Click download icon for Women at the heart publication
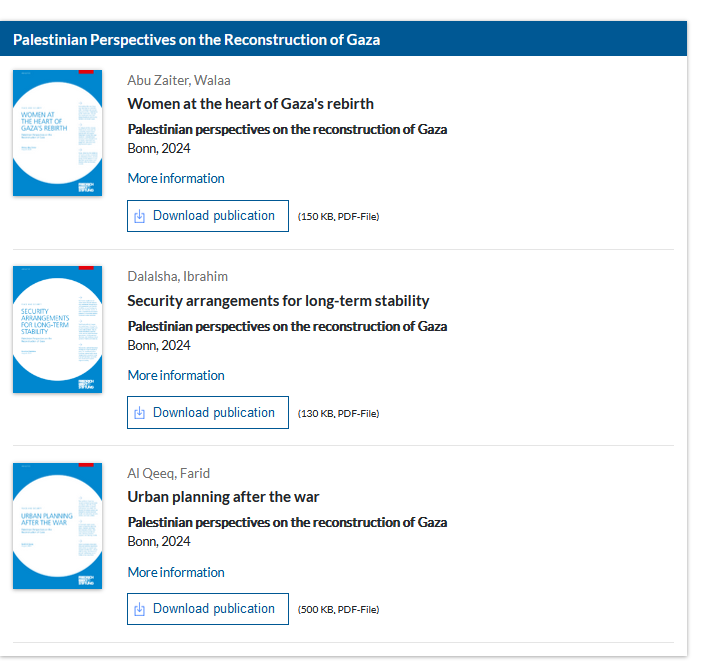 [140, 216]
